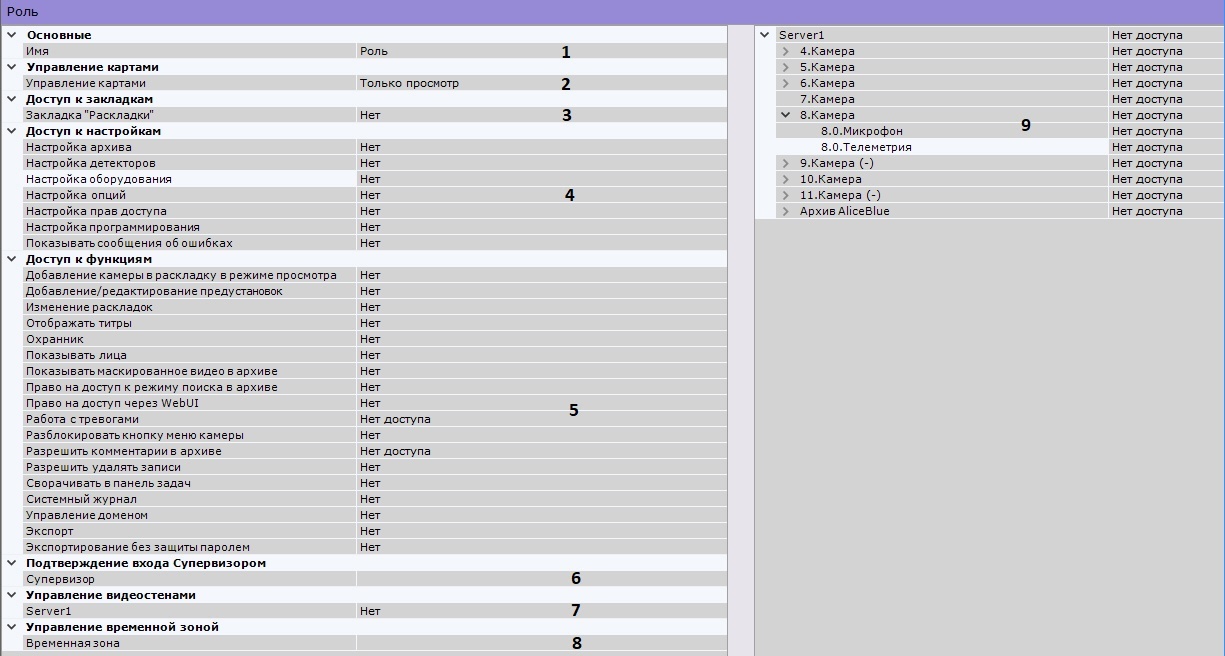The height and width of the screenshot is (656, 1225).
Task: Collapse the Server1 tree node
Action: click(766, 35)
